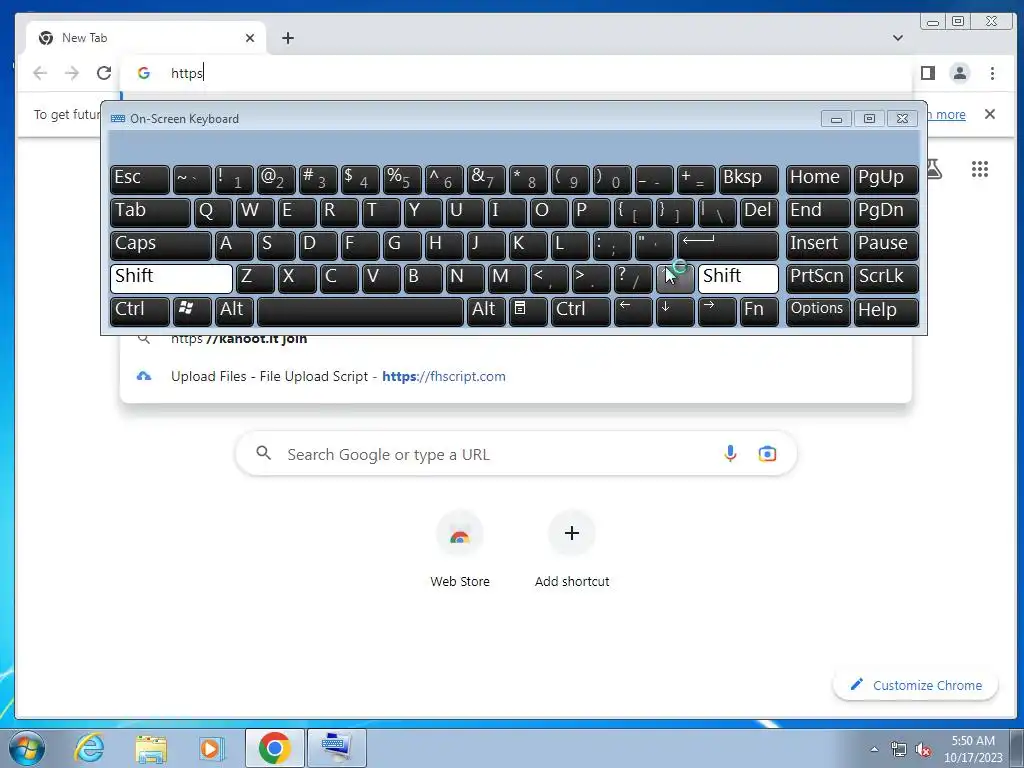The height and width of the screenshot is (768, 1024).
Task: Click the PrtScn key
Action: (x=818, y=278)
